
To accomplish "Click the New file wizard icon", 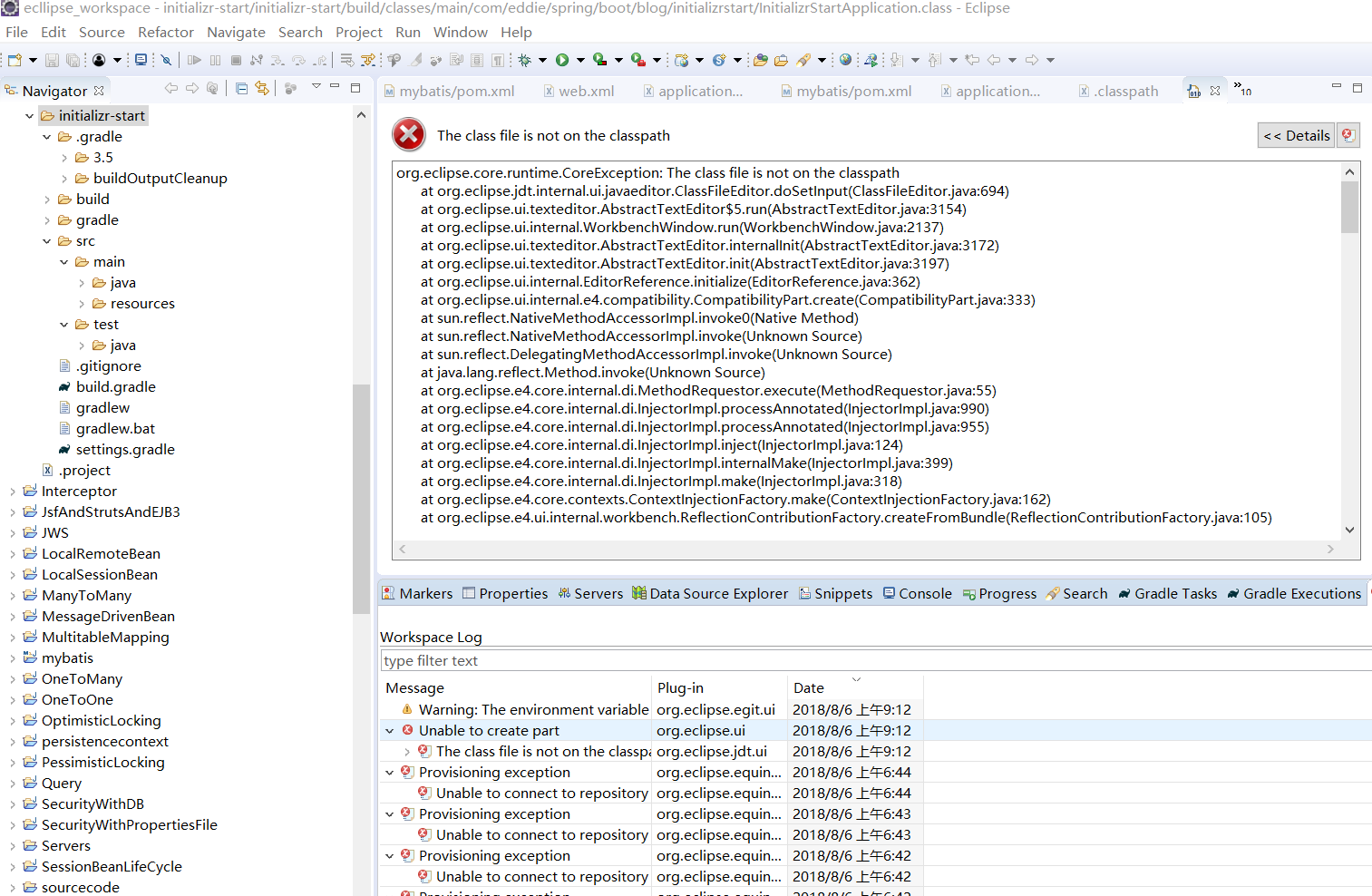I will (15, 60).
